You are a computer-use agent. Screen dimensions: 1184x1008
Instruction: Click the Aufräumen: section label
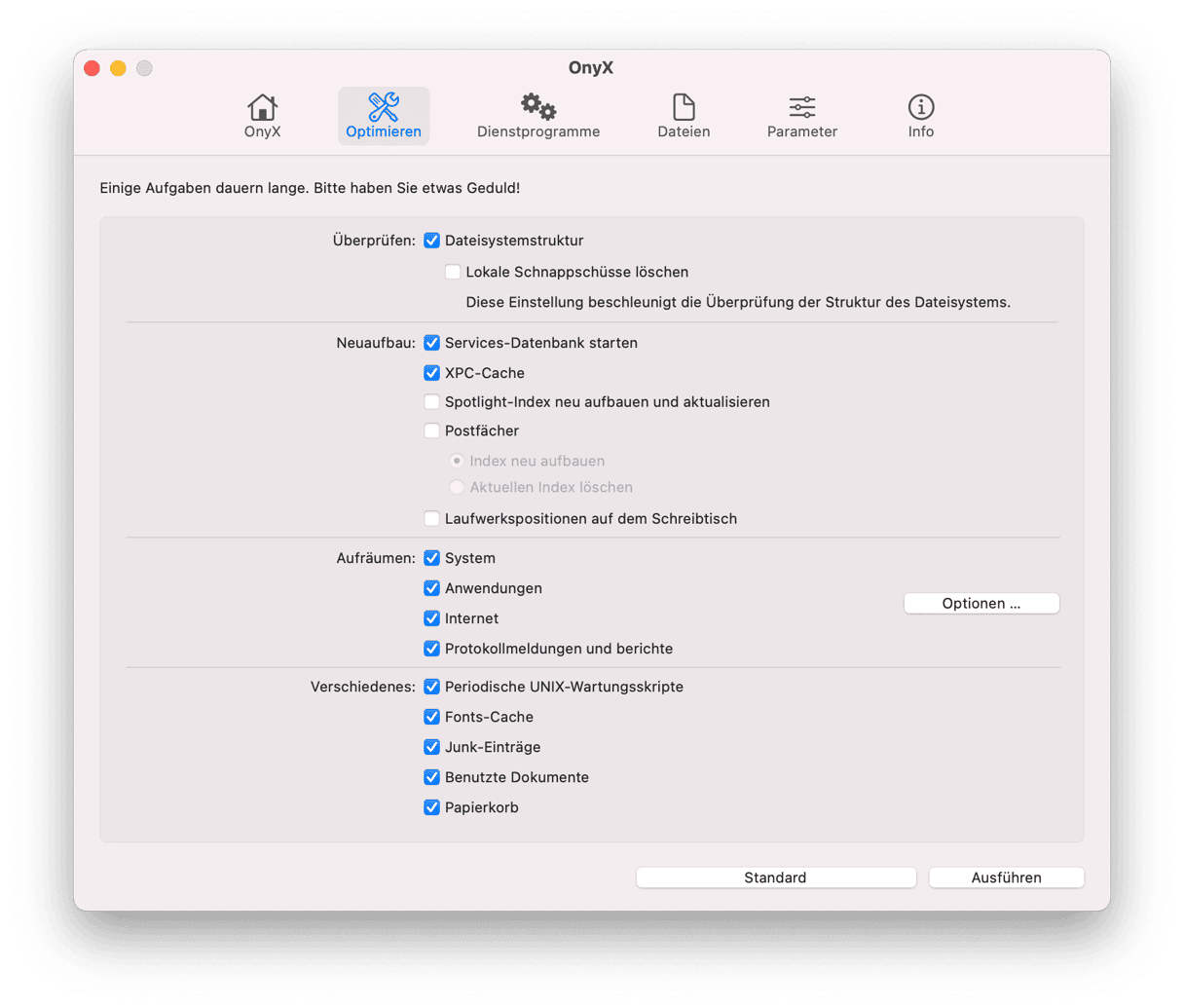pyautogui.click(x=376, y=558)
